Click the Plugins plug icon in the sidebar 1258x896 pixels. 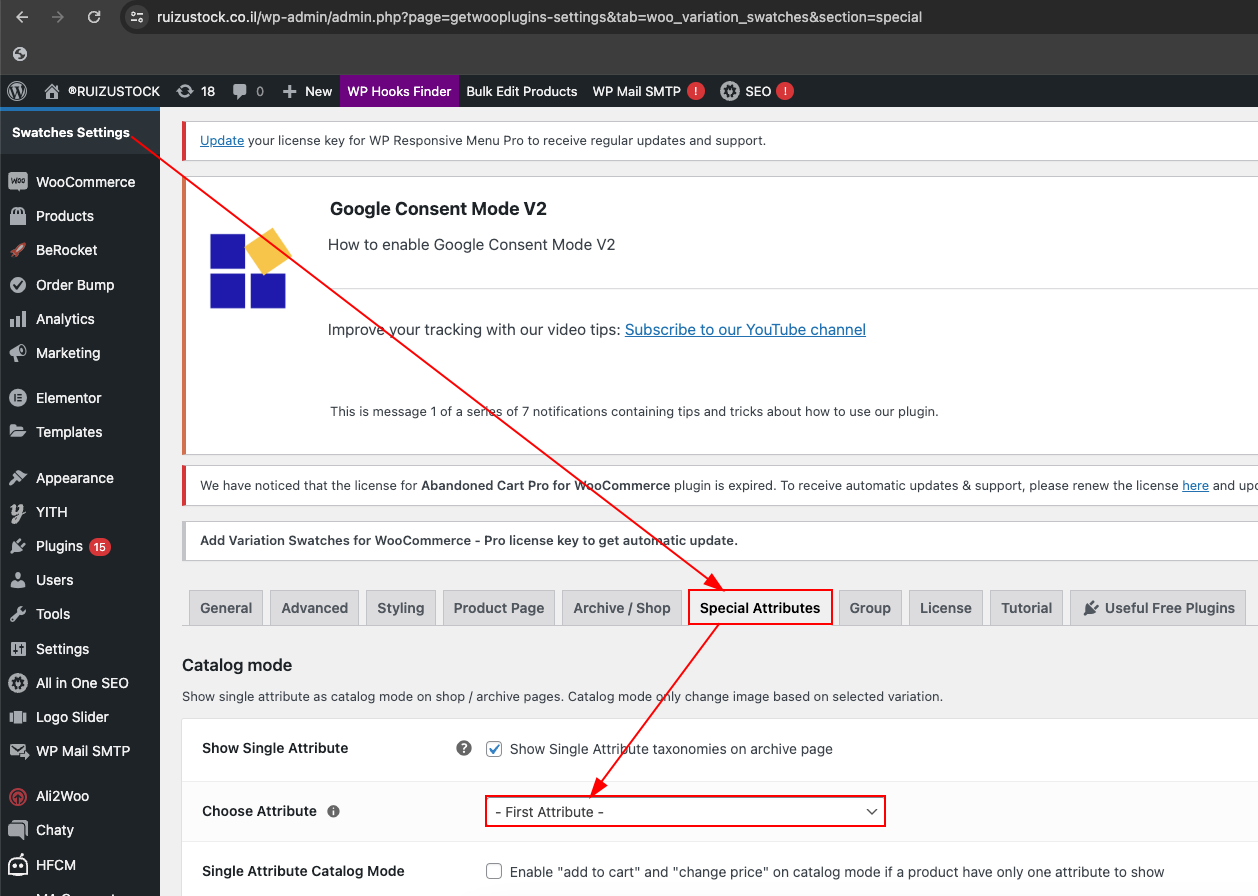(17, 546)
